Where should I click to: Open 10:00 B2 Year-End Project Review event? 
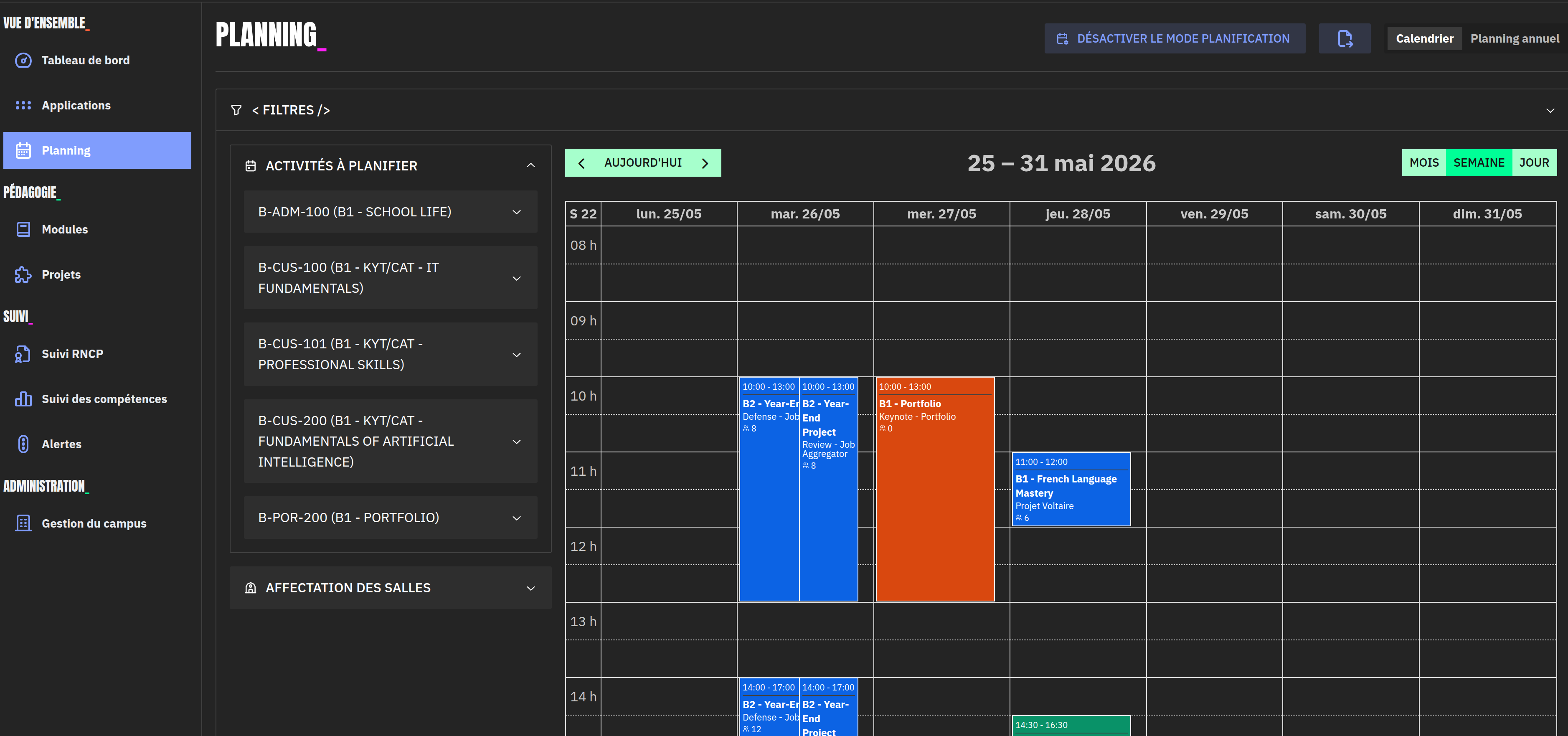[x=828, y=490]
